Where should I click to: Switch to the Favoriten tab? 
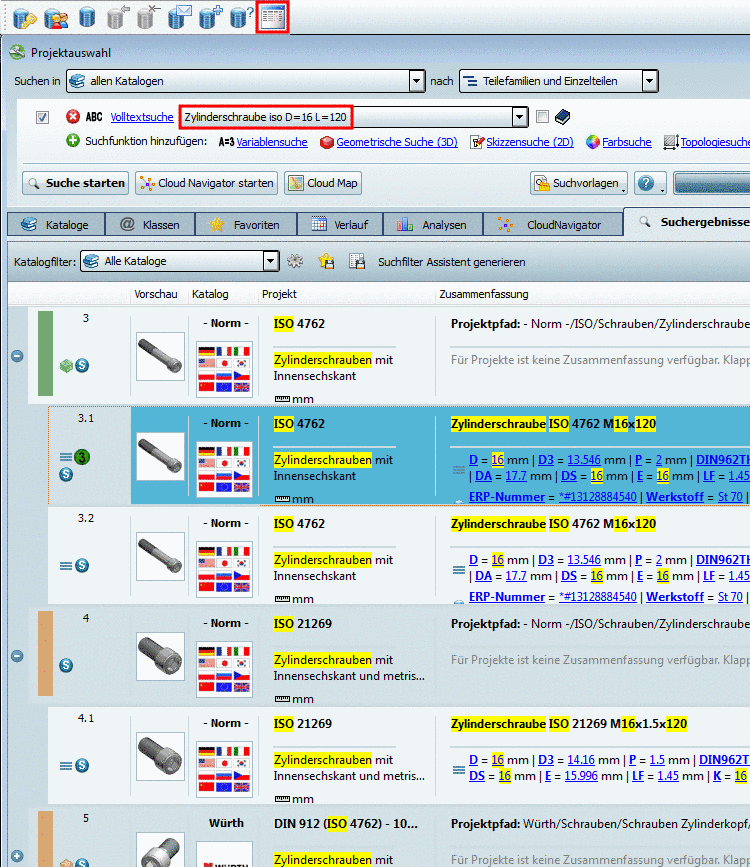246,224
